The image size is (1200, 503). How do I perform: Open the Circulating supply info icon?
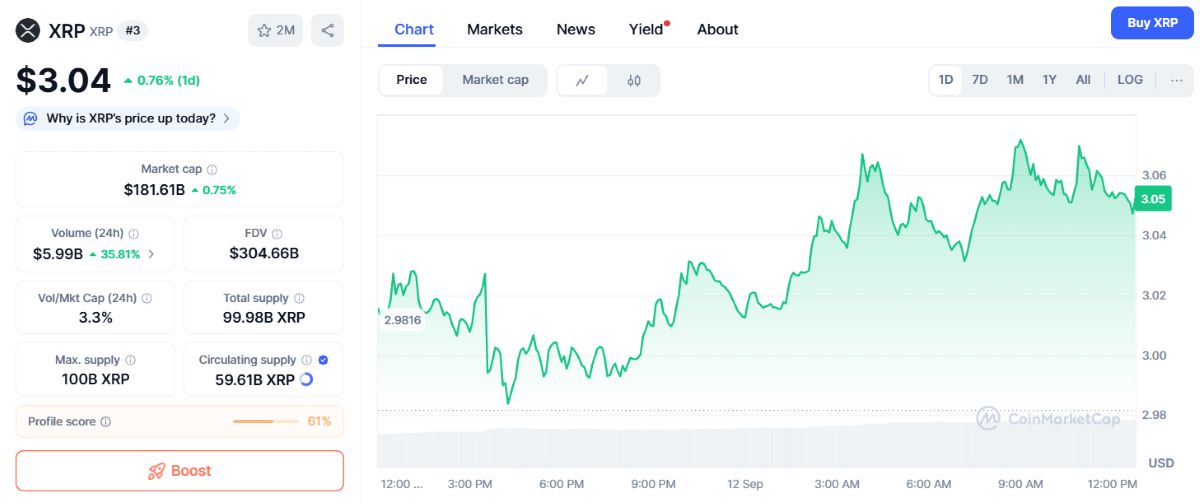tap(307, 360)
